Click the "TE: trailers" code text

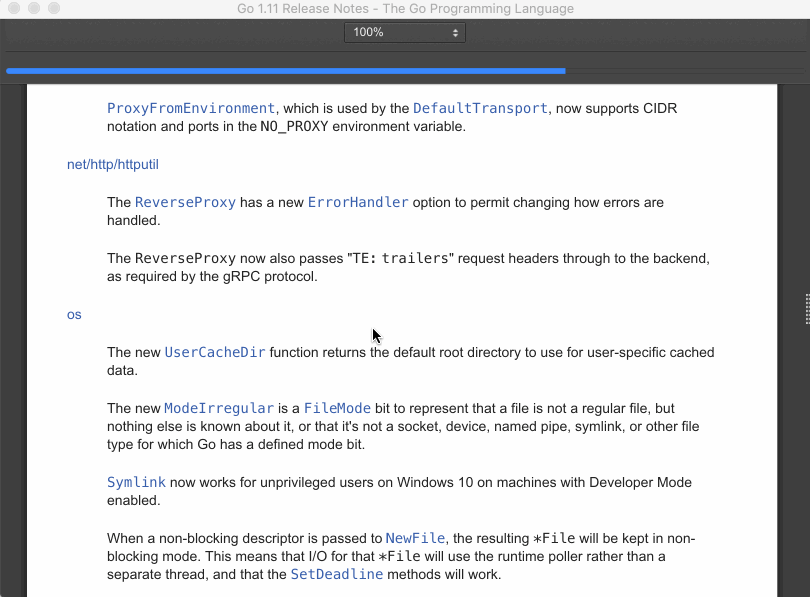[x=400, y=258]
